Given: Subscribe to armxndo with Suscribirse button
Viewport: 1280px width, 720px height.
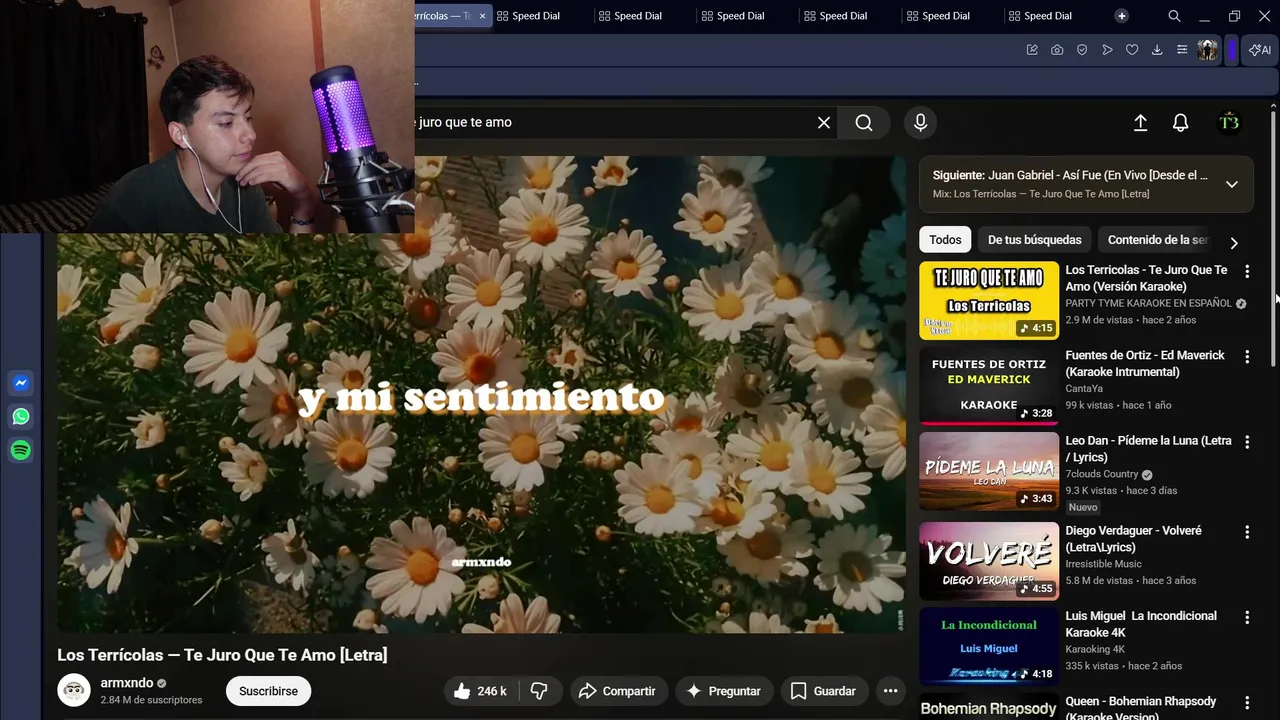Looking at the screenshot, I should (x=268, y=691).
